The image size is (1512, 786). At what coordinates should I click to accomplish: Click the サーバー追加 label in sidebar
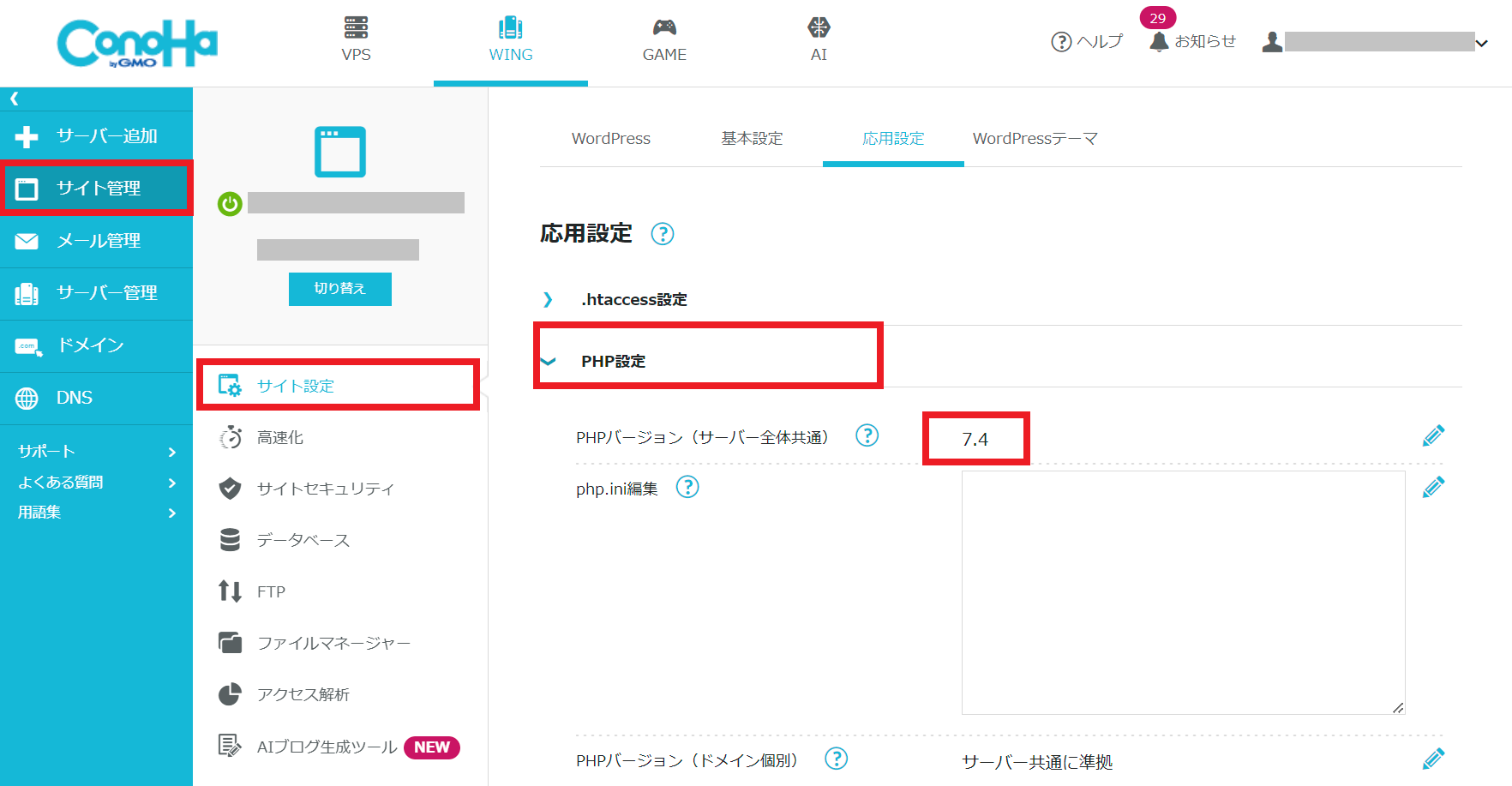[107, 136]
